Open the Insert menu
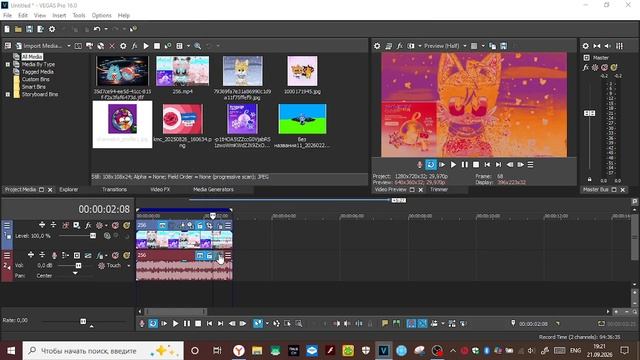This screenshot has height=360, width=640. pyautogui.click(x=59, y=16)
